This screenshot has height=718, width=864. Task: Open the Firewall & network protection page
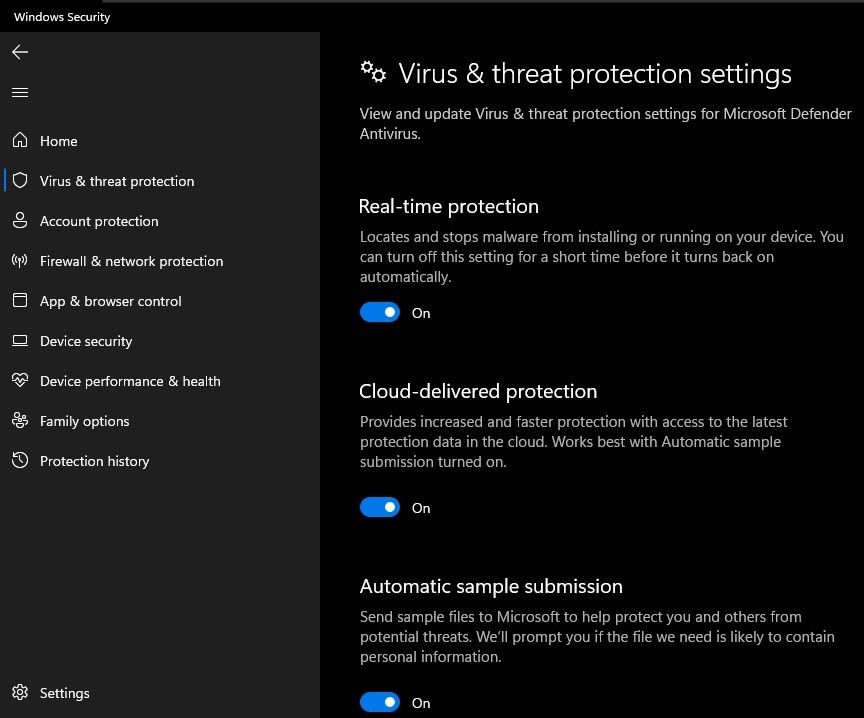coord(131,261)
